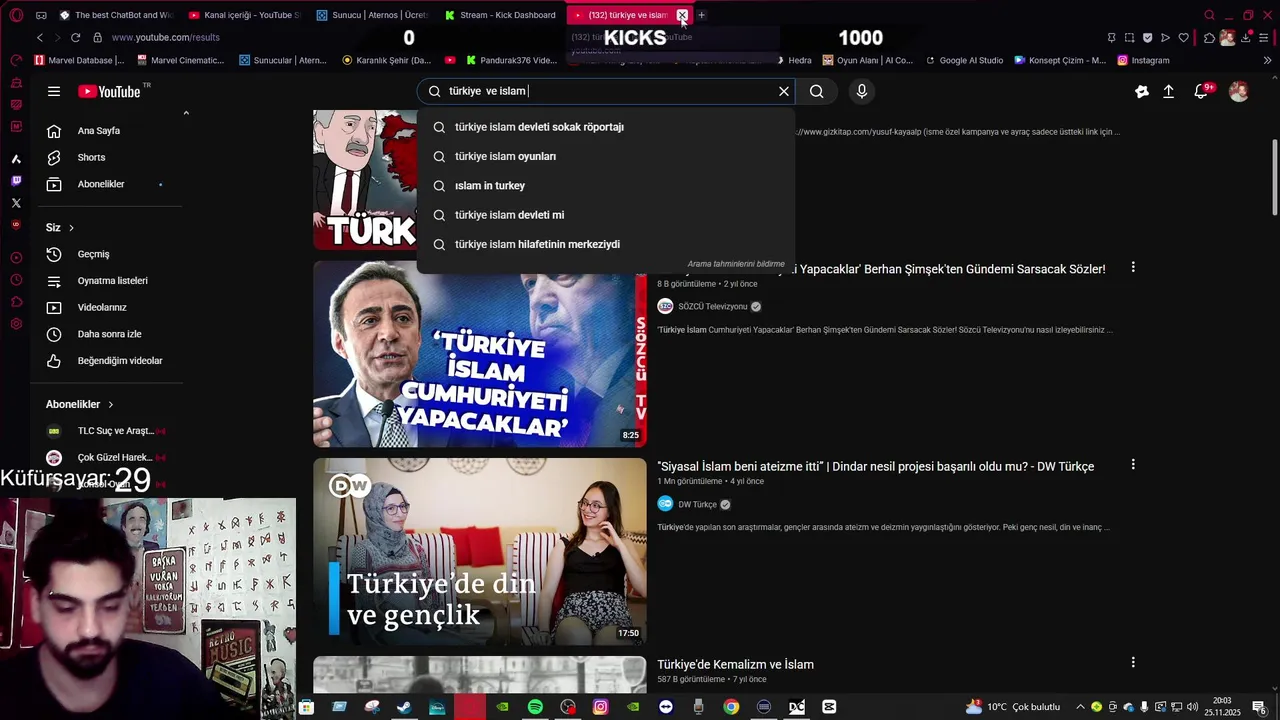Screen dimensions: 1280x720
Task: Click the browser back arrow
Action: click(x=40, y=38)
